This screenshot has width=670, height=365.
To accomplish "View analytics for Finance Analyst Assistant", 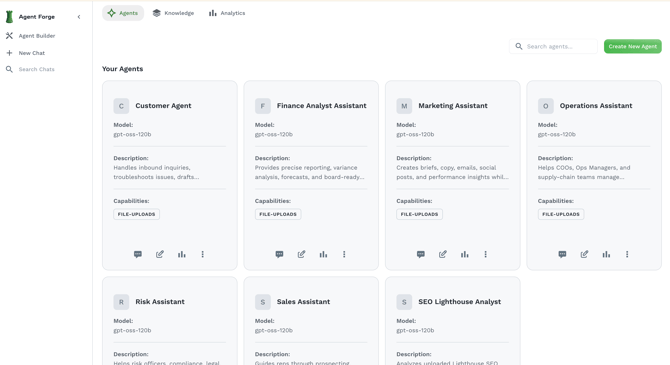I will click(x=323, y=254).
